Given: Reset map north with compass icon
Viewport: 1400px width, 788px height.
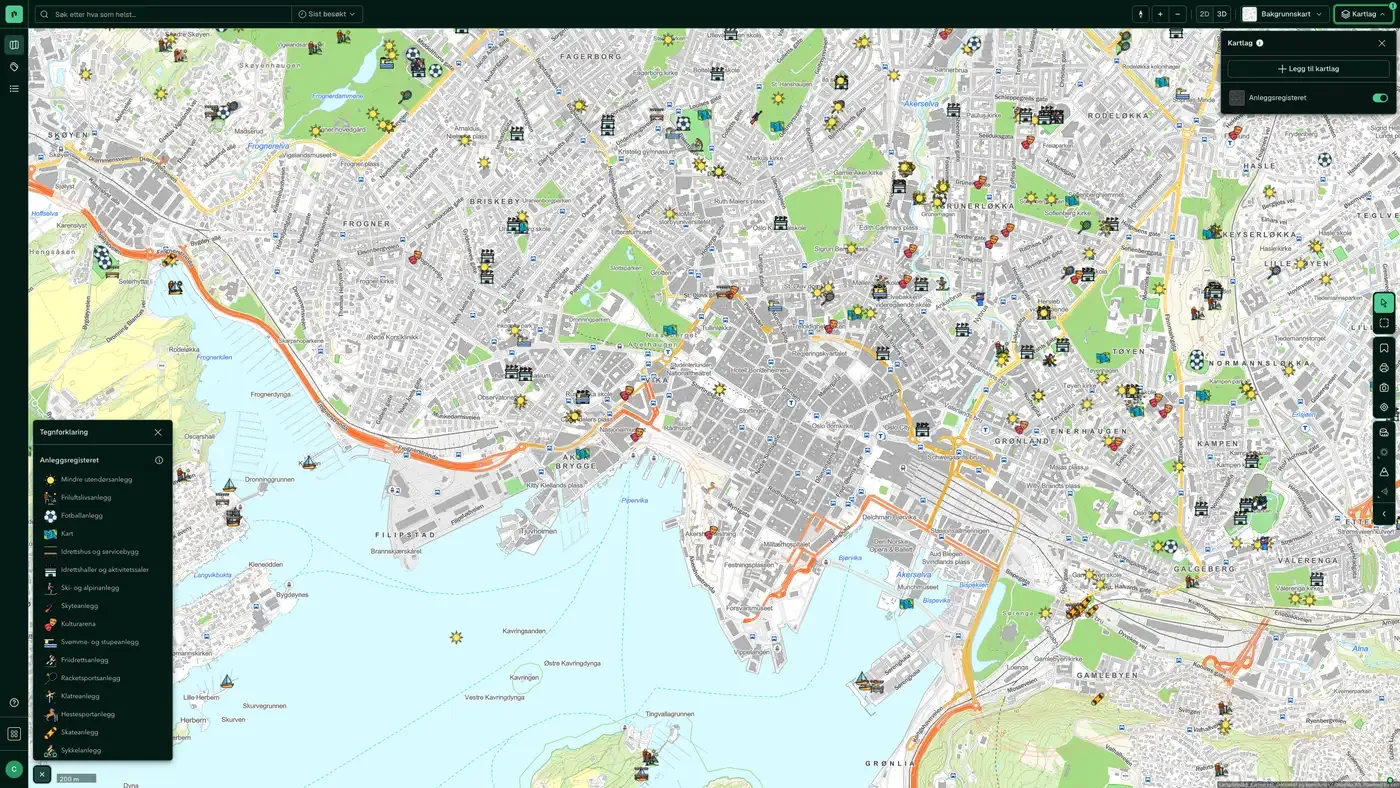Looking at the screenshot, I should [x=1141, y=14].
